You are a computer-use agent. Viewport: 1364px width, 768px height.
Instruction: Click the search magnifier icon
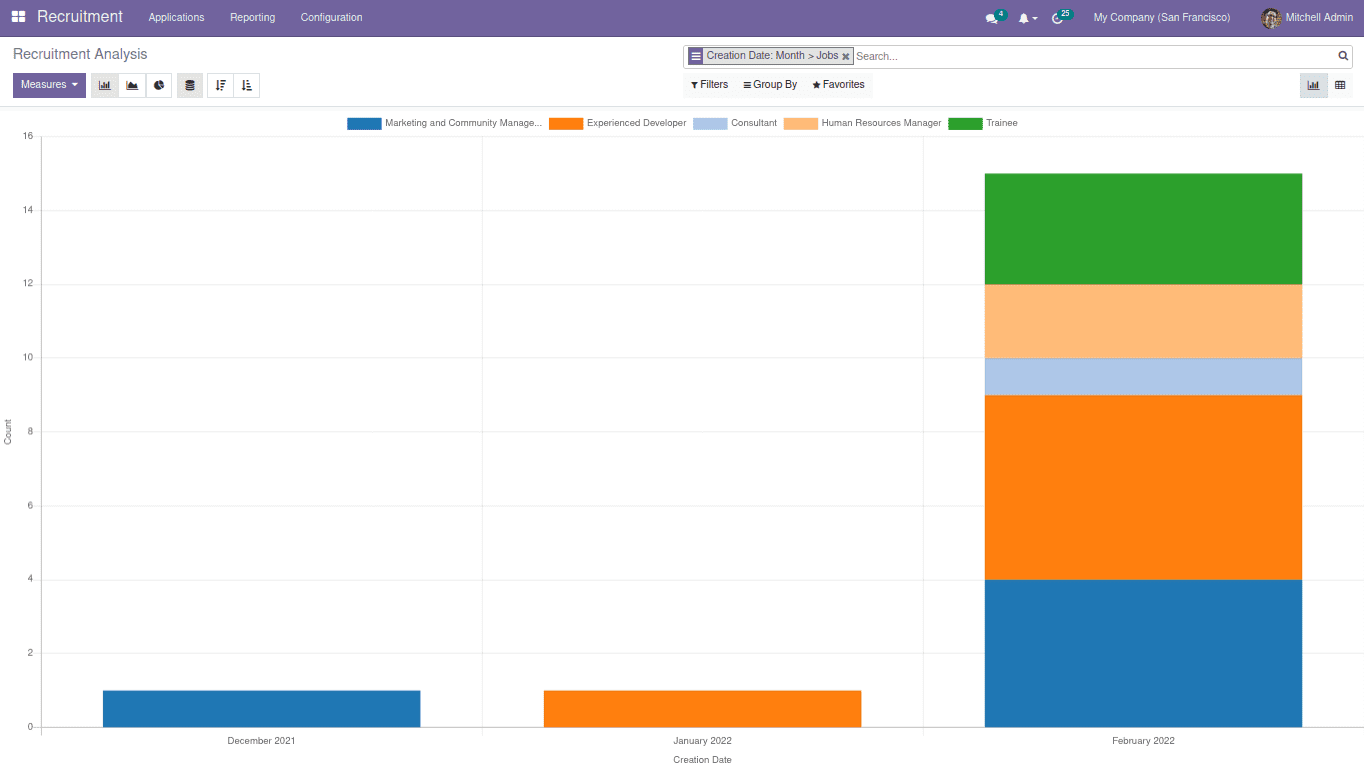(1343, 56)
